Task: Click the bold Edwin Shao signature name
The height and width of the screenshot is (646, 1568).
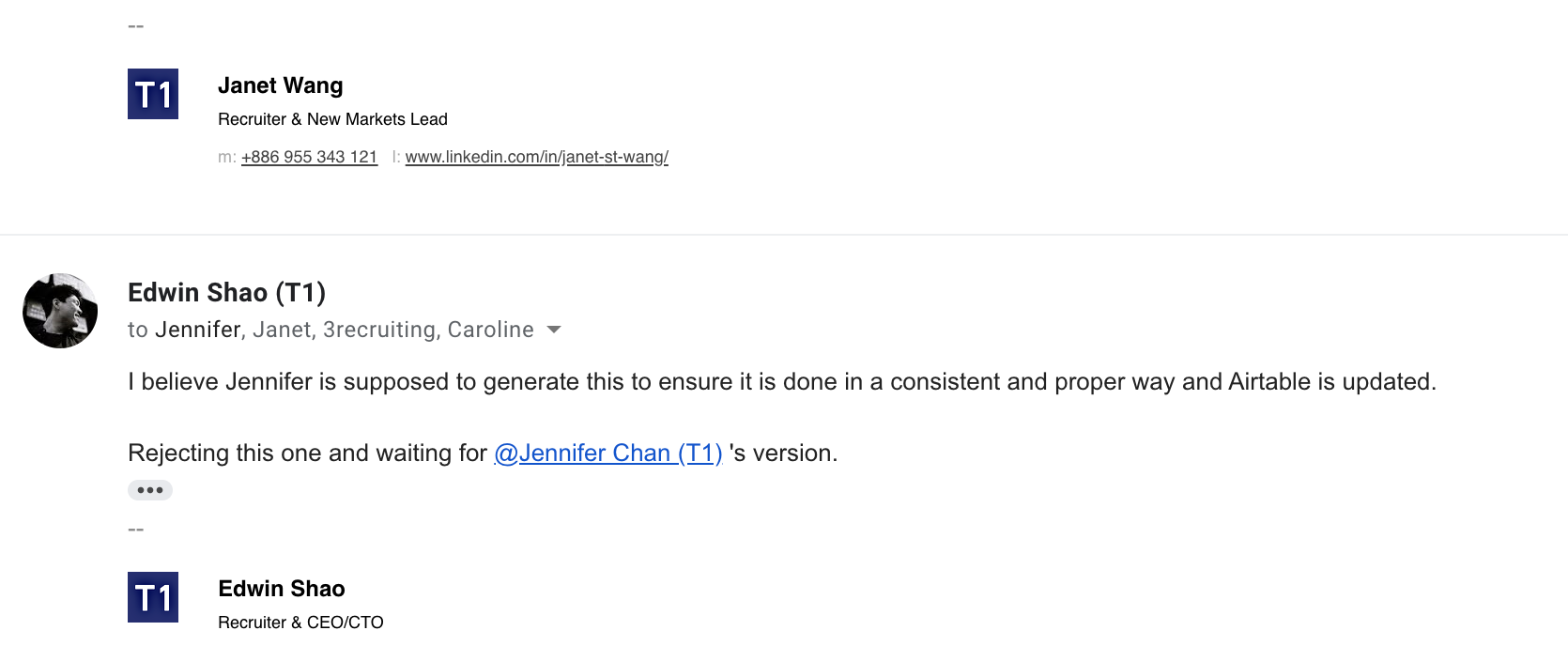Action: click(281, 589)
